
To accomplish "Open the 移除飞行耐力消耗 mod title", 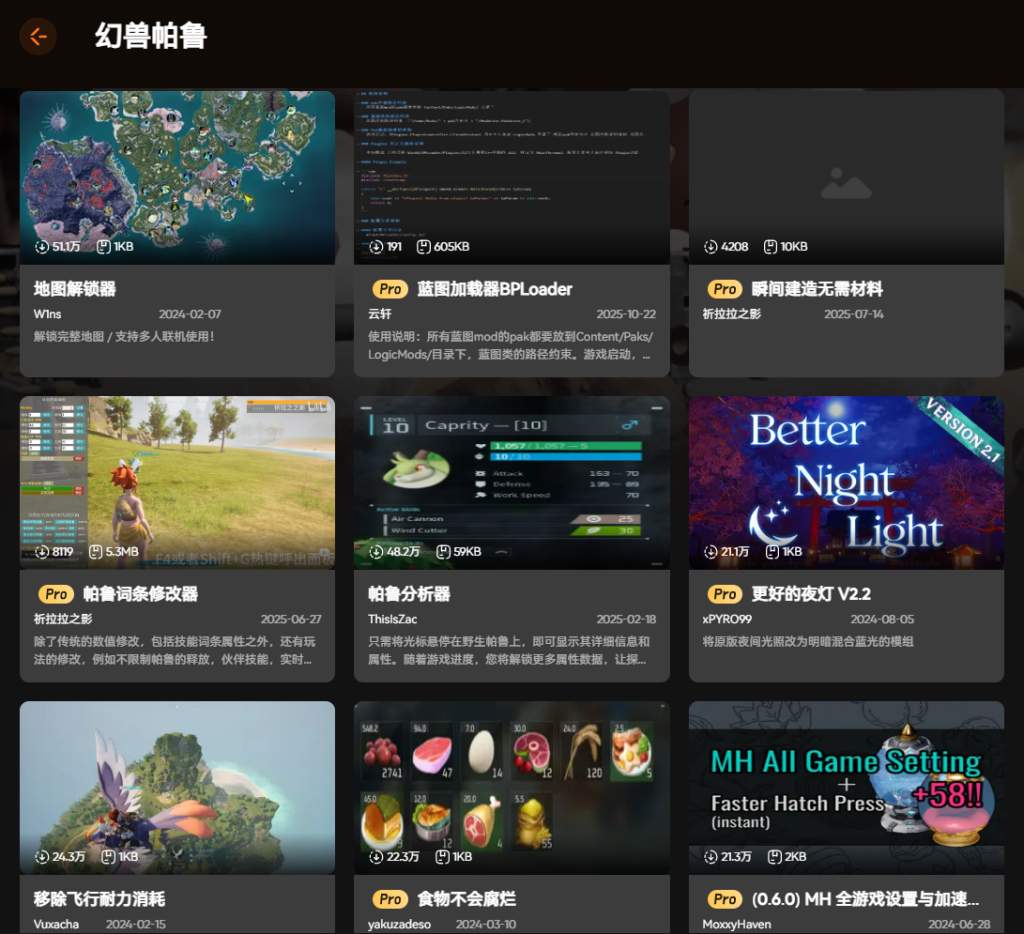I will click(x=99, y=899).
